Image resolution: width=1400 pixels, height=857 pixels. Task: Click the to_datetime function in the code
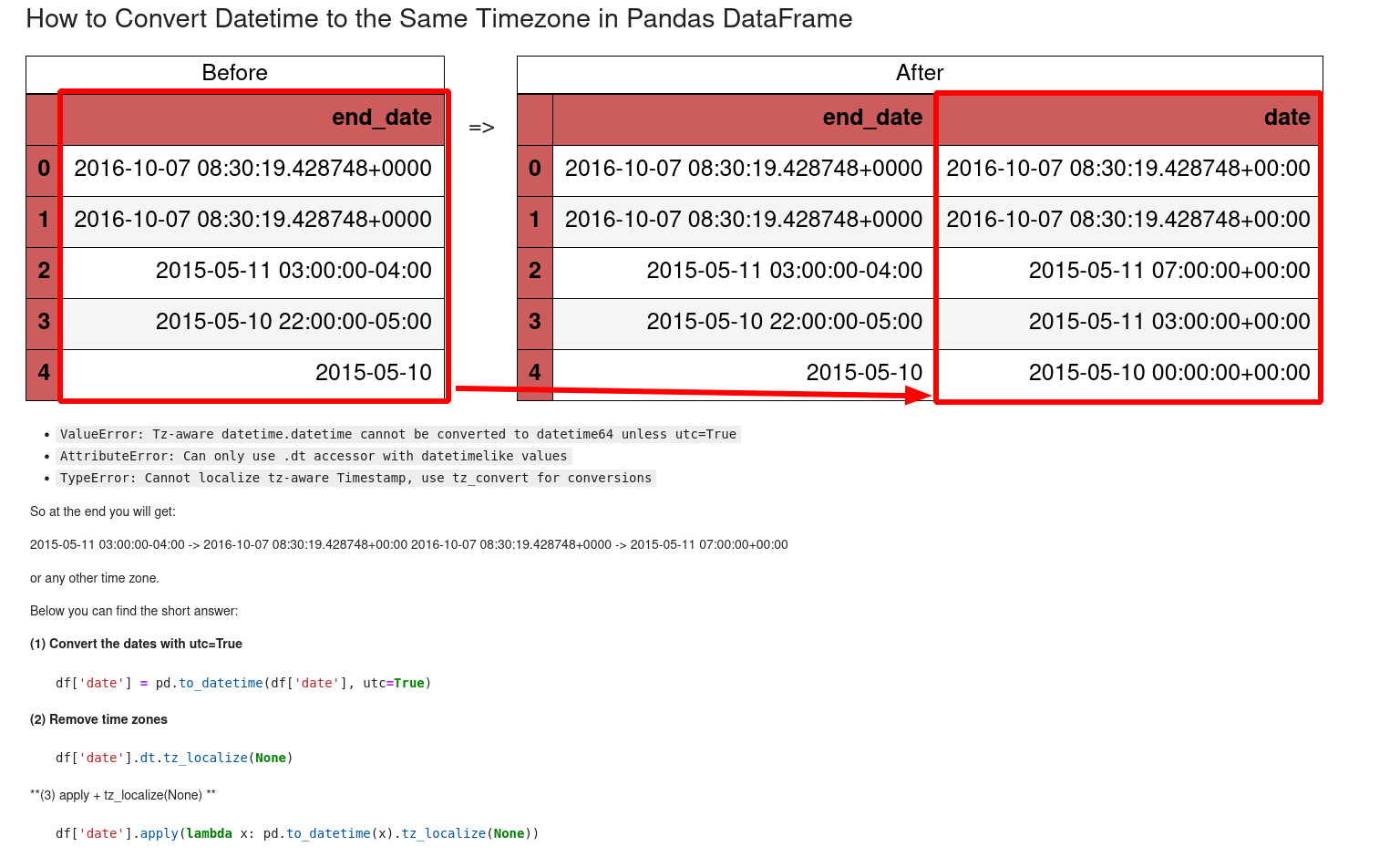coord(221,682)
